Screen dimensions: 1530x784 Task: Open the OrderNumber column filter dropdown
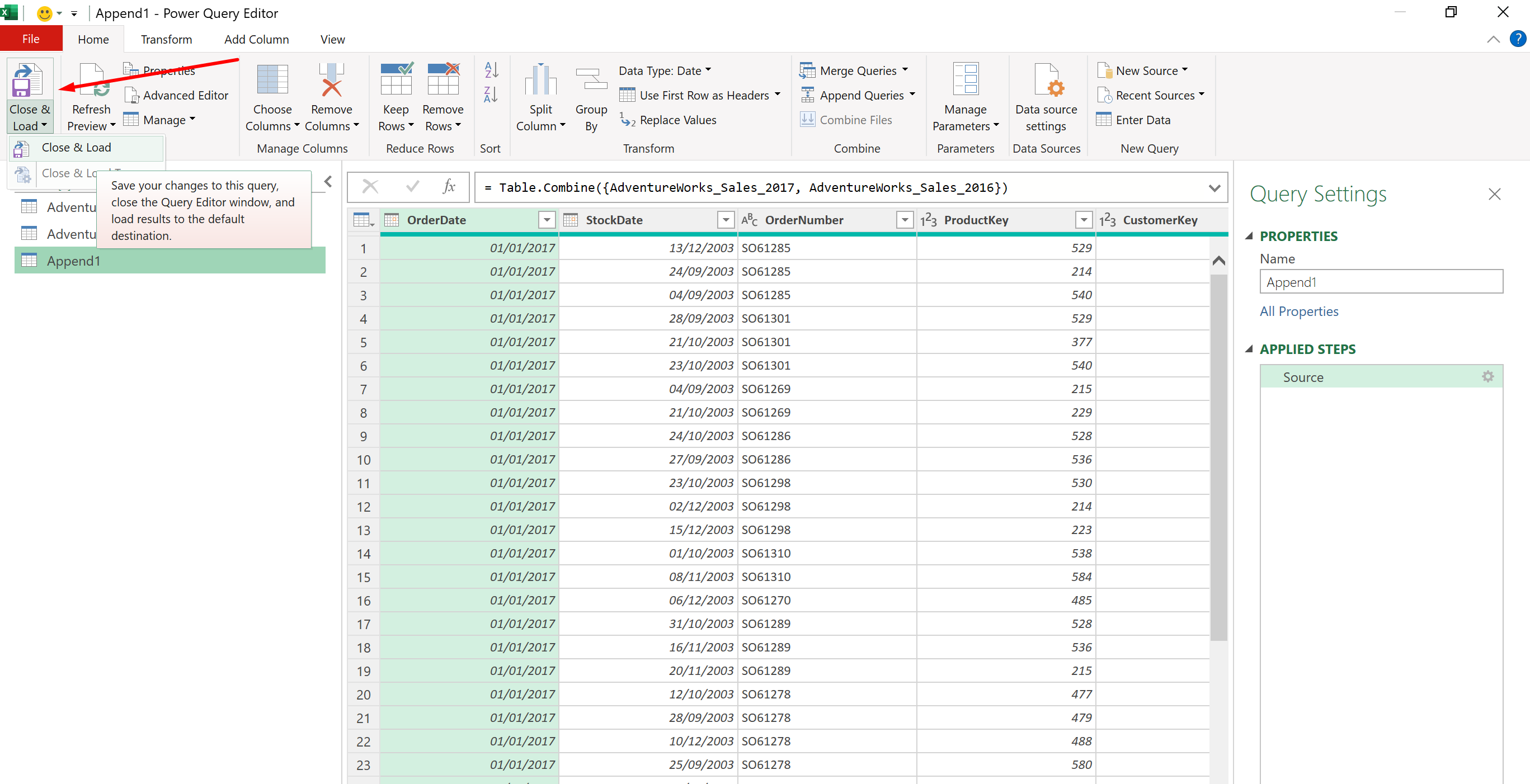click(x=905, y=220)
